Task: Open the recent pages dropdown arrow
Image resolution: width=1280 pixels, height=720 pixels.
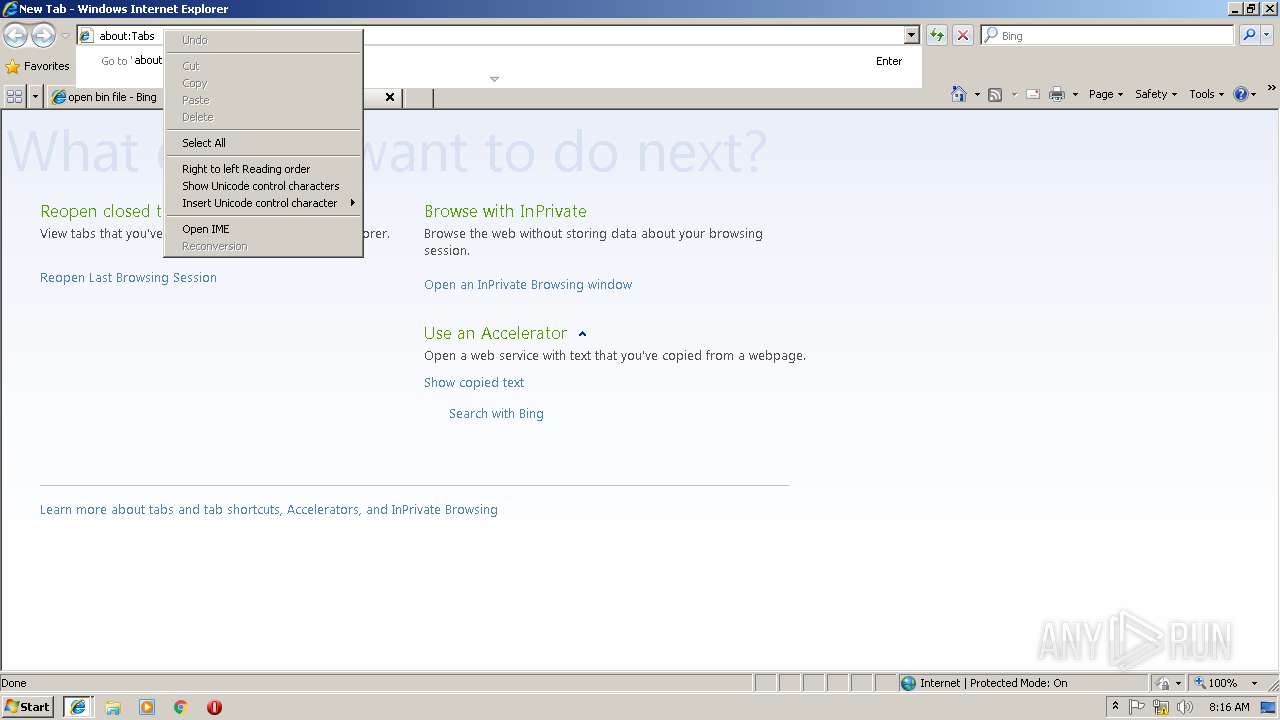Action: click(65, 35)
